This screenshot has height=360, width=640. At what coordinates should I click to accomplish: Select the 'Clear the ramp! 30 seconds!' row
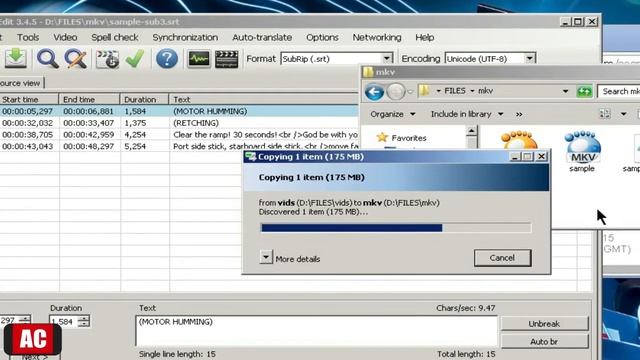[x=179, y=135]
